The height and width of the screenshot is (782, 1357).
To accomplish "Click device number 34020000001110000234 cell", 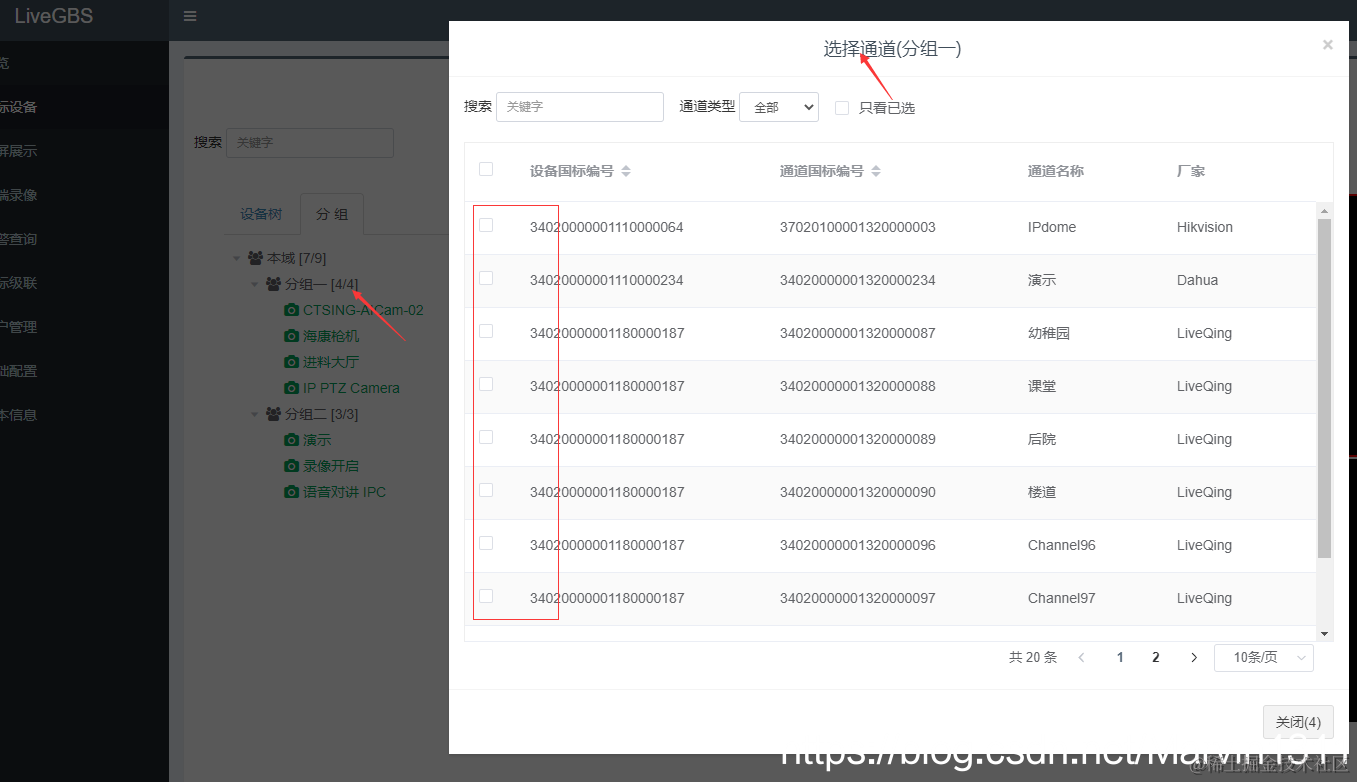I will tap(607, 280).
